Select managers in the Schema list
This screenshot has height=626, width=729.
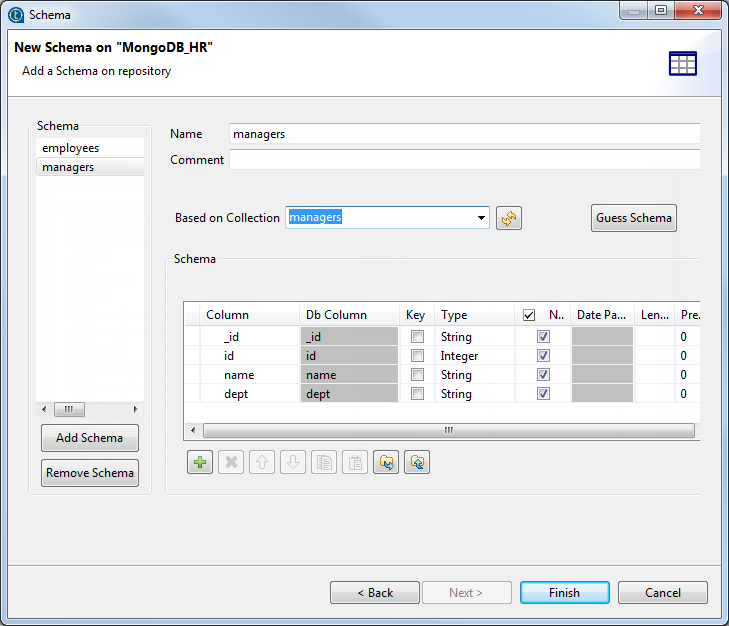(69, 167)
